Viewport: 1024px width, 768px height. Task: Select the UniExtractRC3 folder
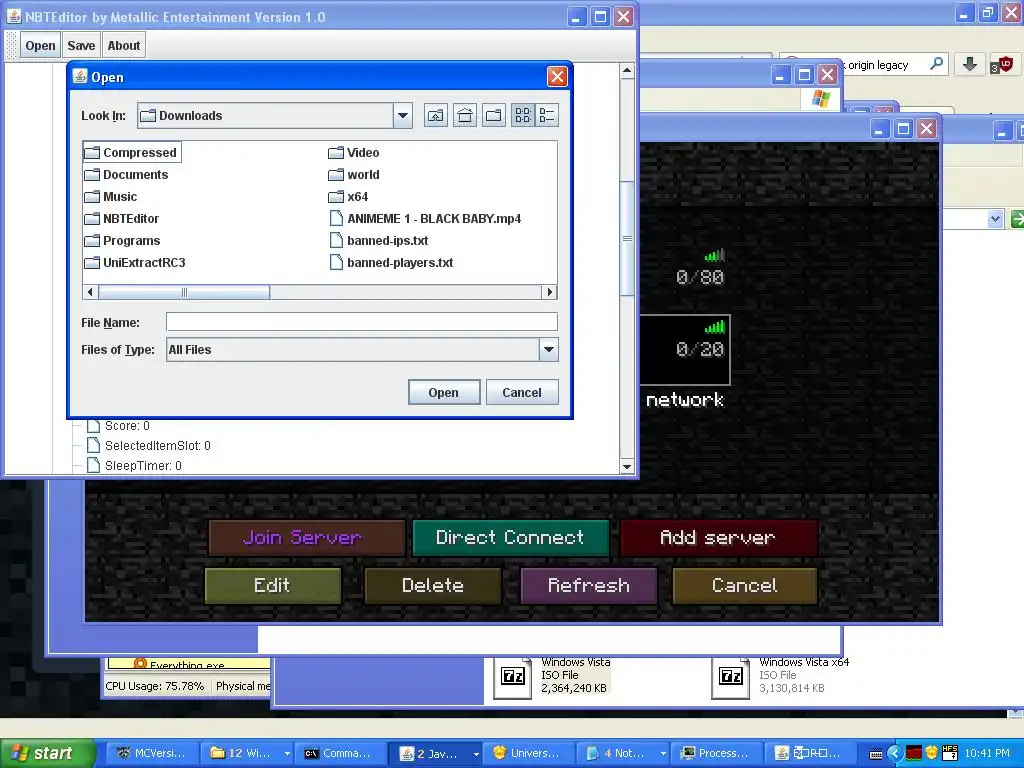tap(135, 263)
